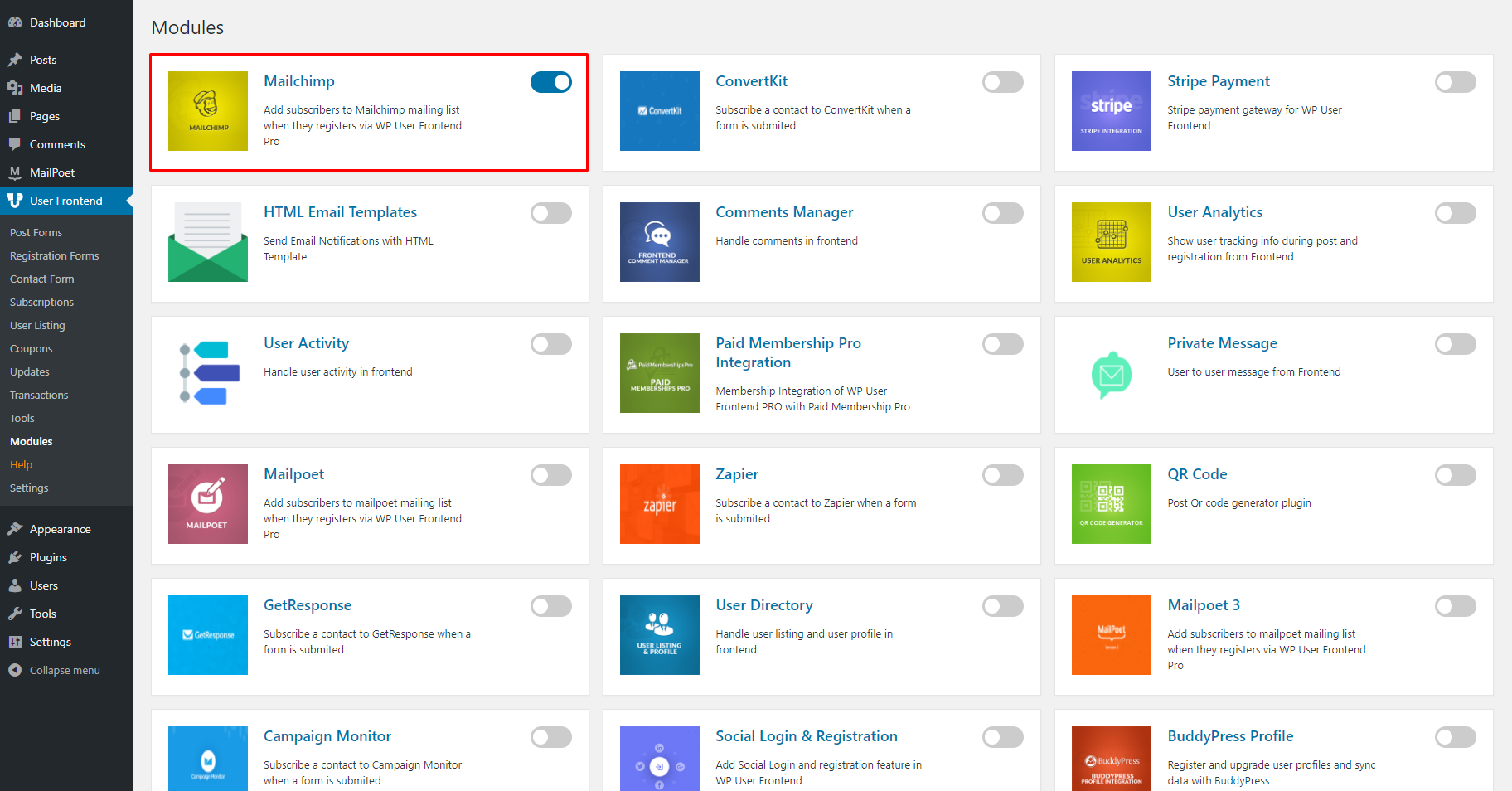Viewport: 1512px width, 791px height.
Task: Click the orange Zapier module logo
Action: tap(660, 504)
